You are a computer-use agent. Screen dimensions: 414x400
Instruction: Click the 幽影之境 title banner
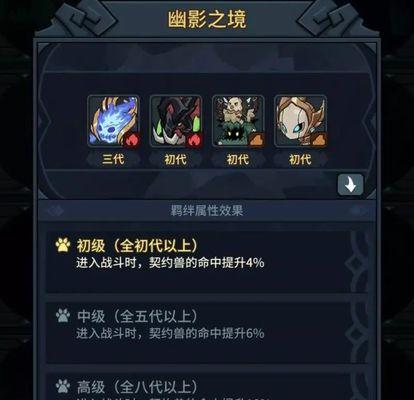pyautogui.click(x=207, y=19)
